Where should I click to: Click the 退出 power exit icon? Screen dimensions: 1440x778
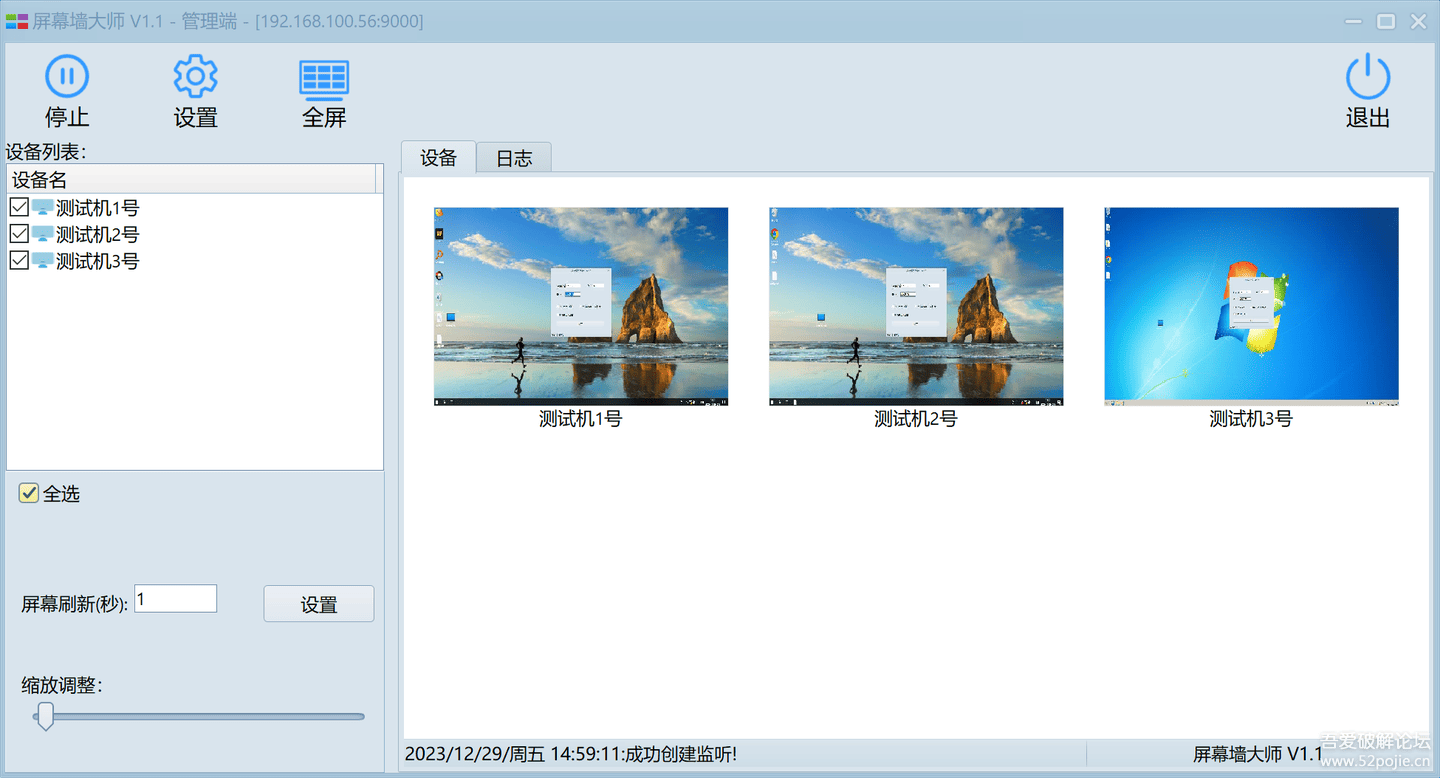tap(1367, 74)
